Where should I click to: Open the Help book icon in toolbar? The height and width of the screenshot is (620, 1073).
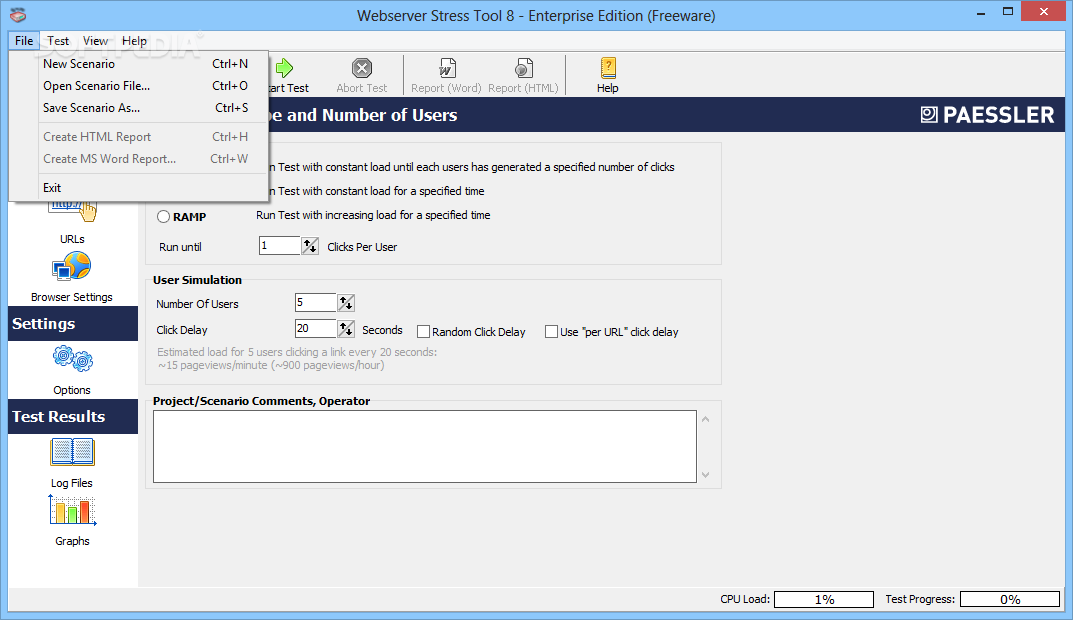pos(608,68)
